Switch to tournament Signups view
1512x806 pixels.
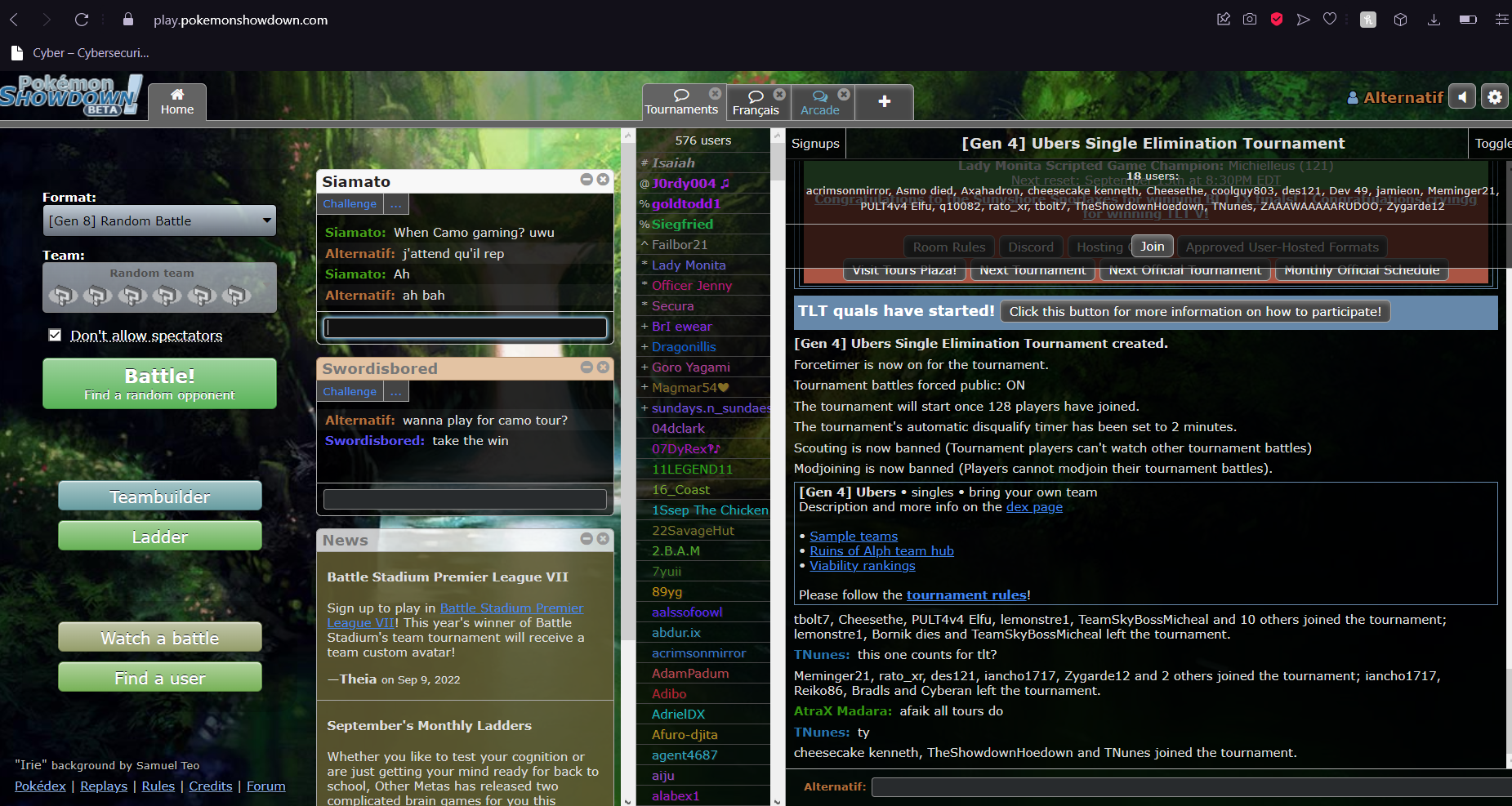coord(815,144)
